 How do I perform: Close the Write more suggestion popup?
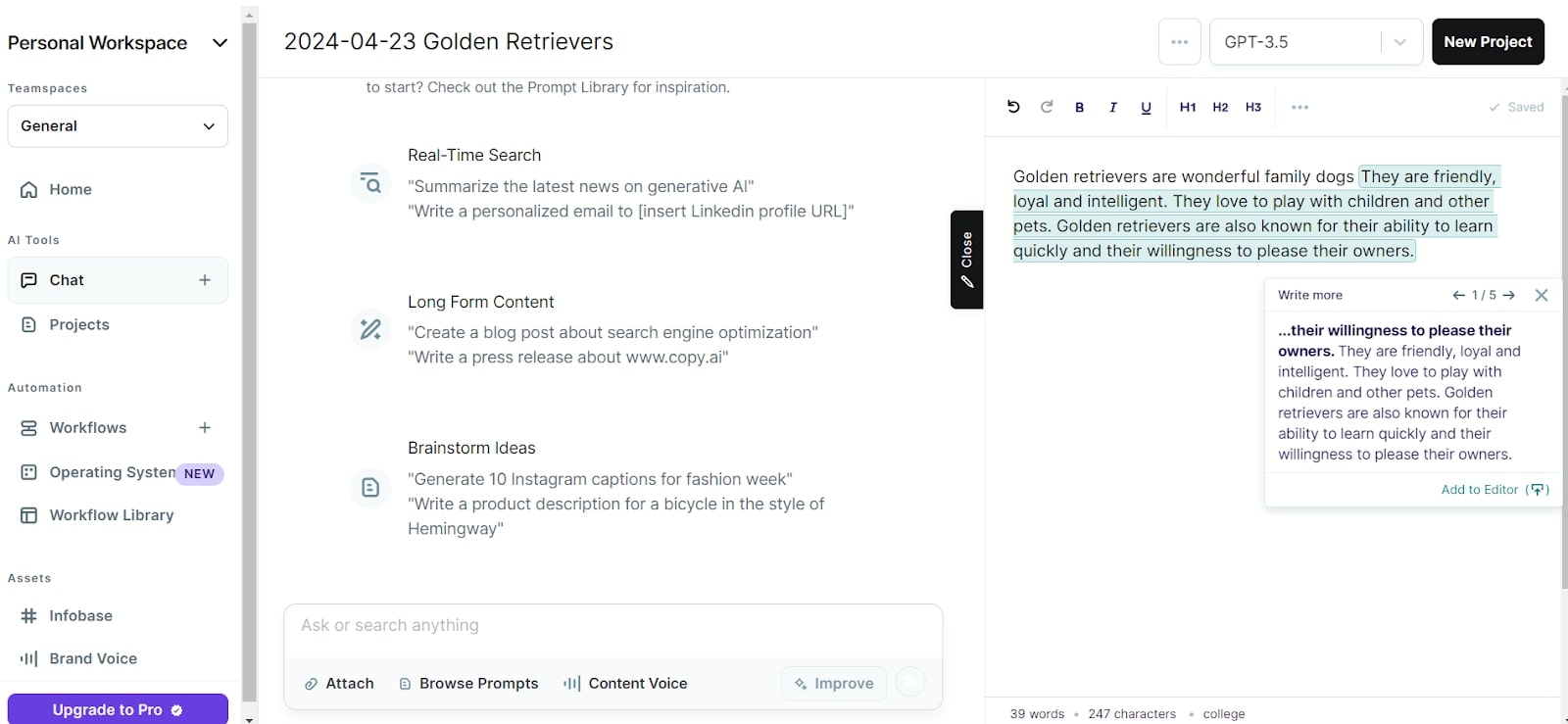[x=1542, y=295]
